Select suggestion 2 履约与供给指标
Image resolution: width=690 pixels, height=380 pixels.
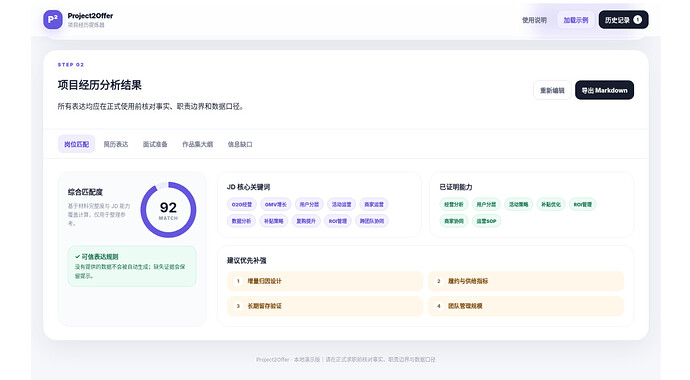[x=526, y=281]
